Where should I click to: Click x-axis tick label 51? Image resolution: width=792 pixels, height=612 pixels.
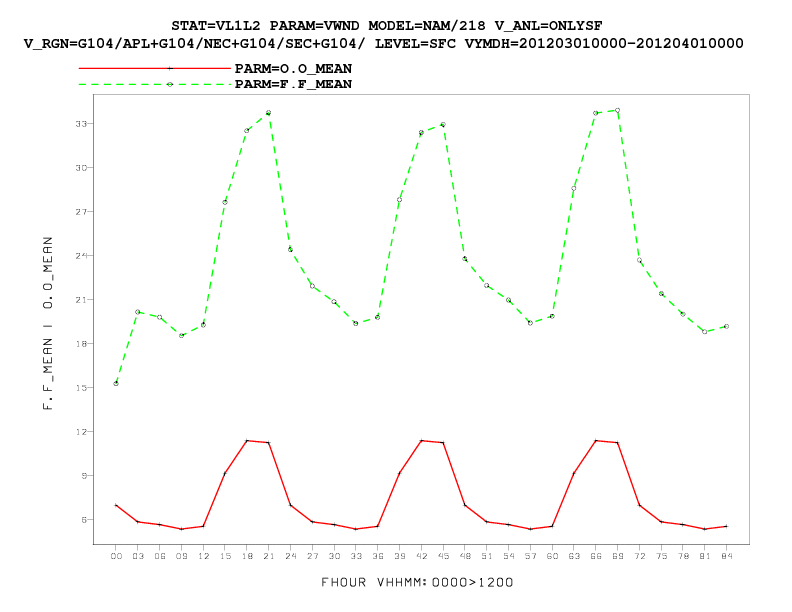pos(487,556)
